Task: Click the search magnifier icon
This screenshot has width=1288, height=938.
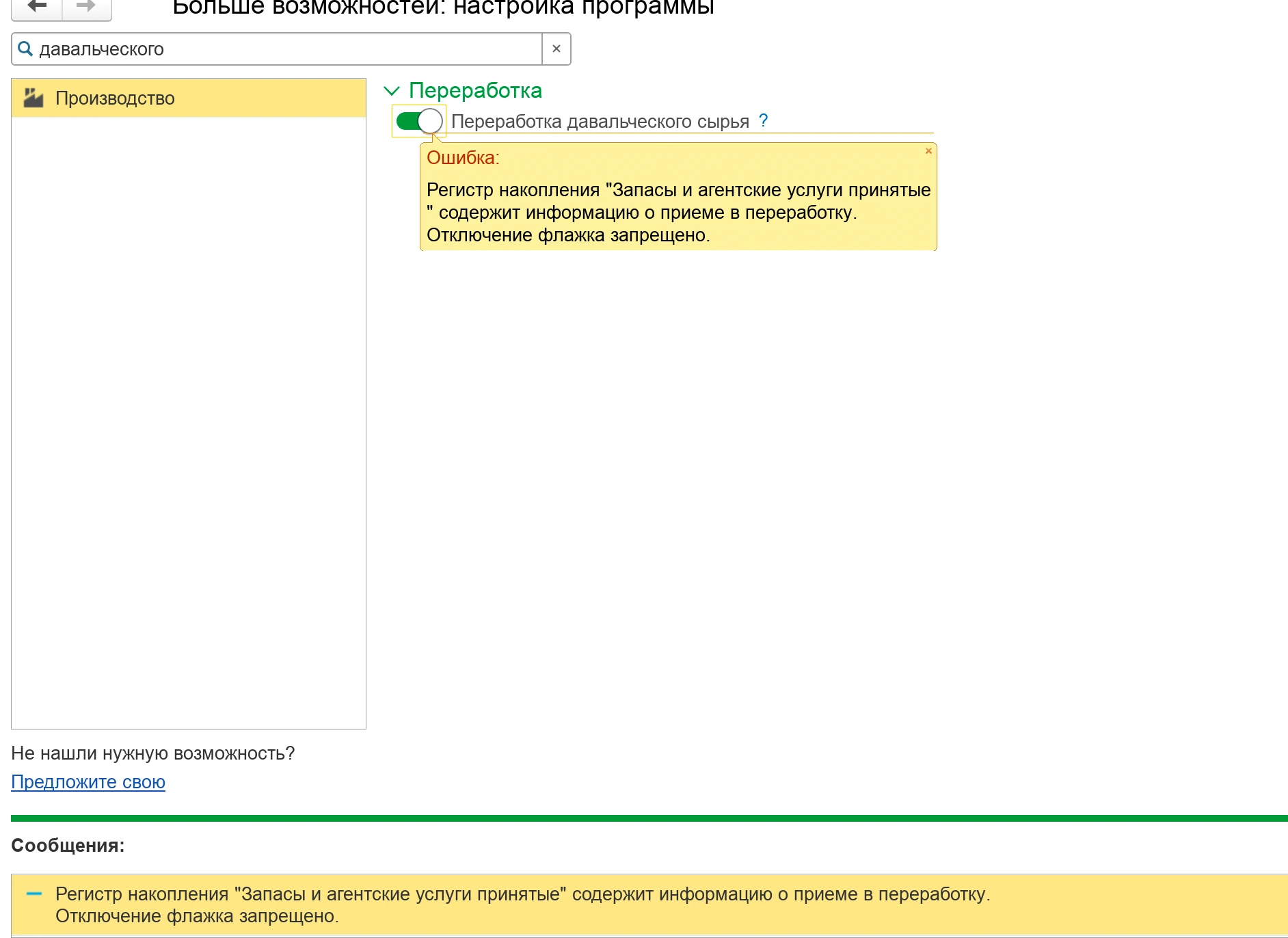Action: coord(25,49)
